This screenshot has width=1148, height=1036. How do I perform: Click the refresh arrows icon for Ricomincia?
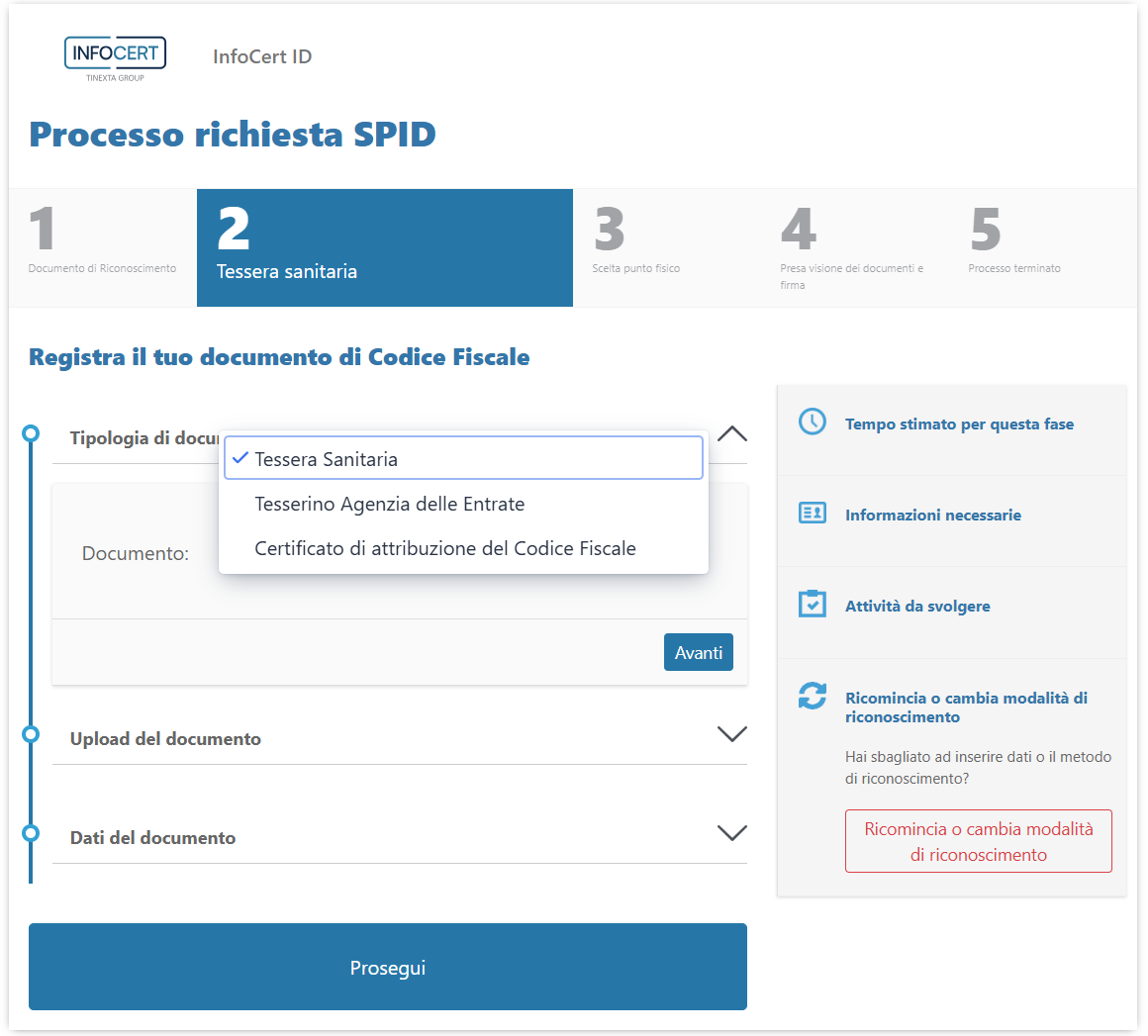coord(813,696)
